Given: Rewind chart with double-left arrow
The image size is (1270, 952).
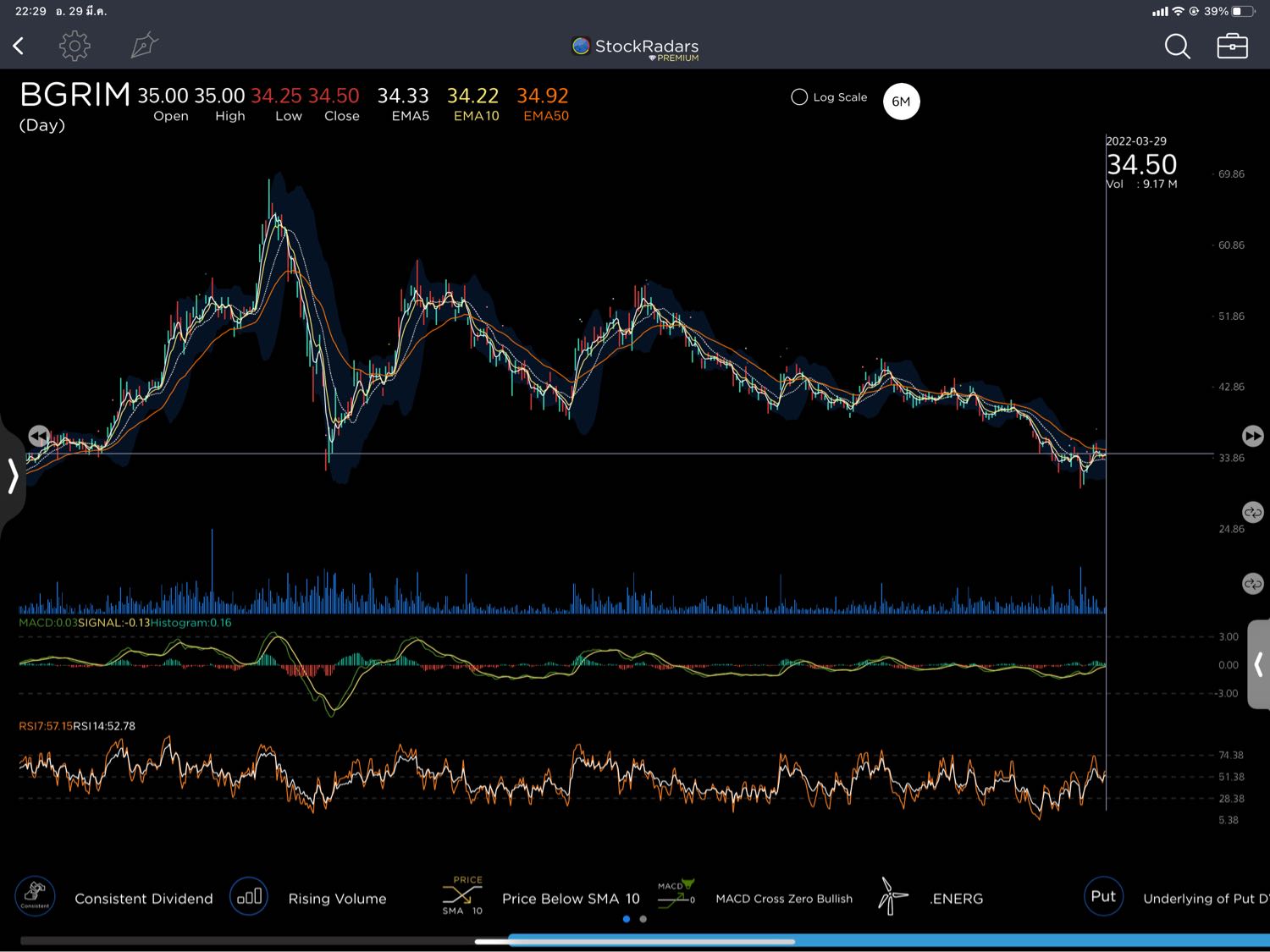Looking at the screenshot, I should (38, 436).
